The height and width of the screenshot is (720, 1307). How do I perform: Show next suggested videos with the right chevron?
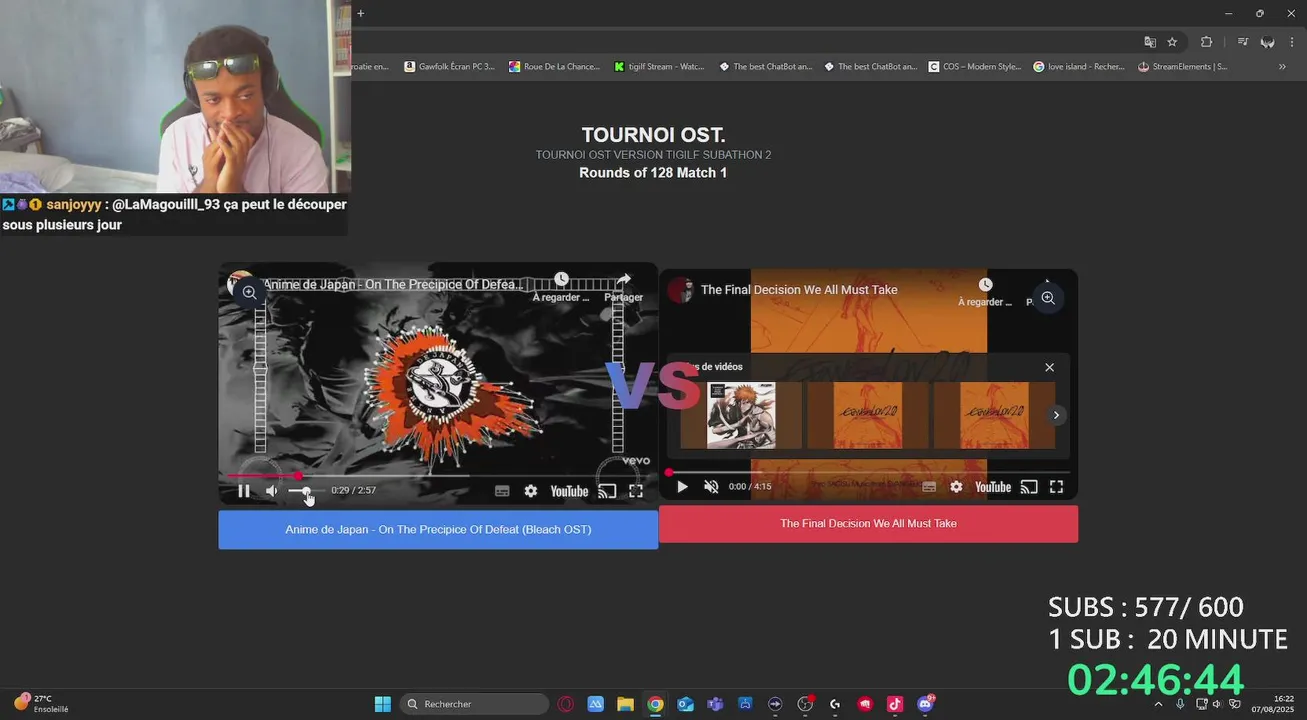click(1056, 415)
